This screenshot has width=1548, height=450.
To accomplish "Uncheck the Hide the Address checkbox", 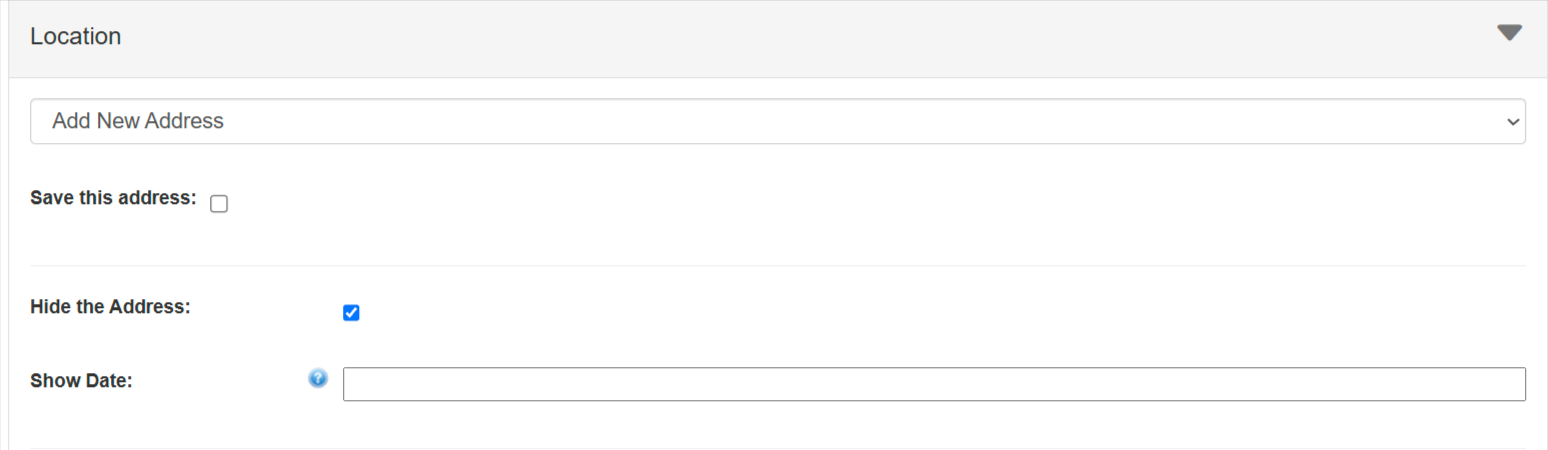I will click(351, 313).
